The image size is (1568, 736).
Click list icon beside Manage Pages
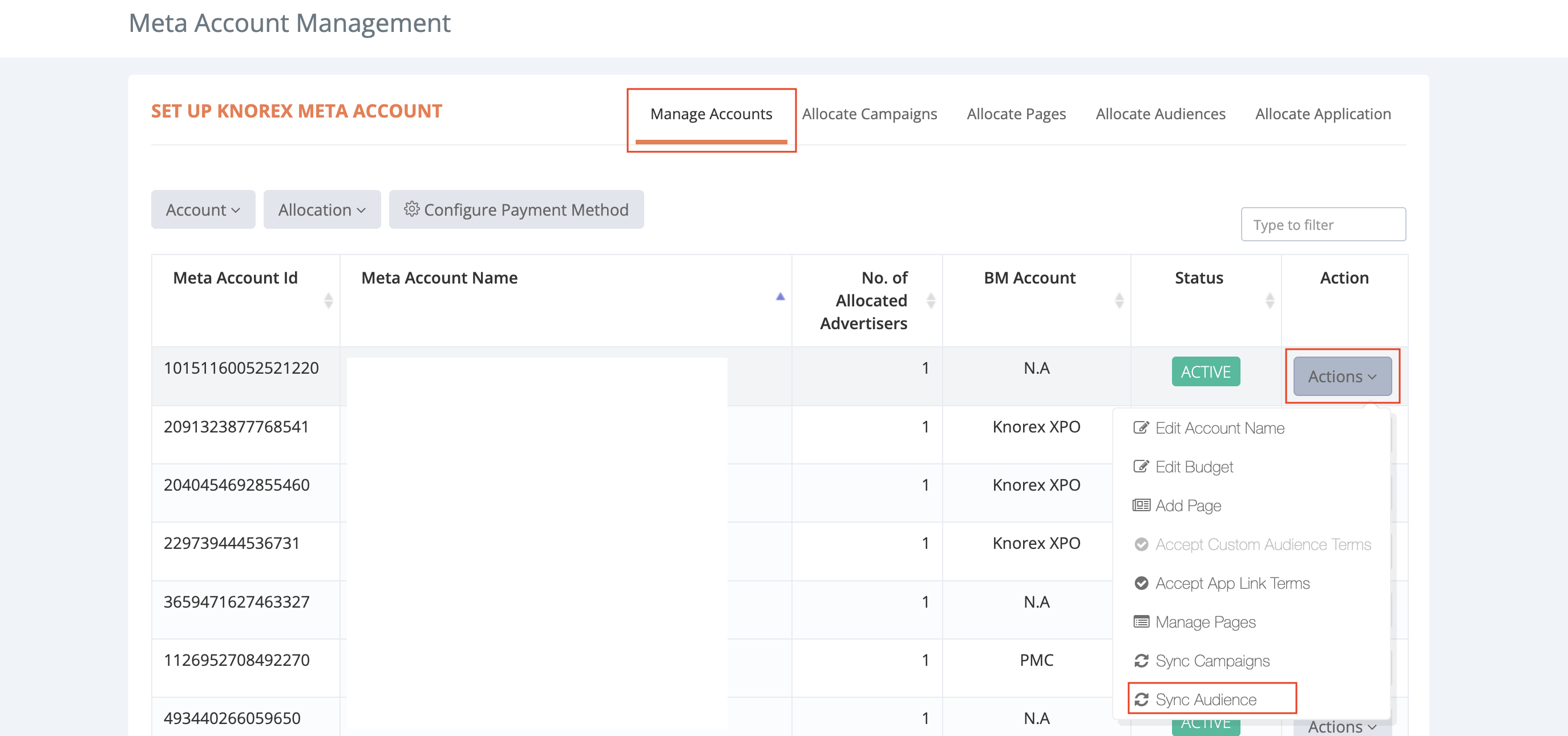coord(1141,621)
